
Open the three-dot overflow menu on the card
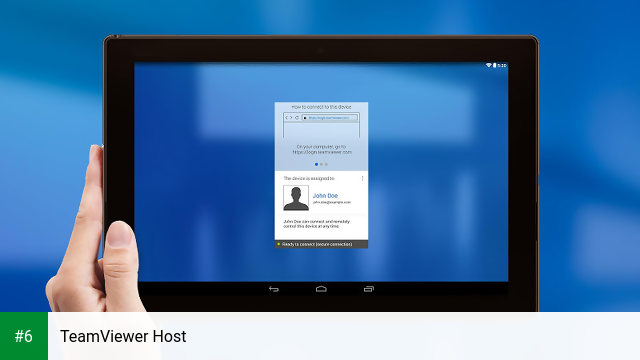pos(362,178)
